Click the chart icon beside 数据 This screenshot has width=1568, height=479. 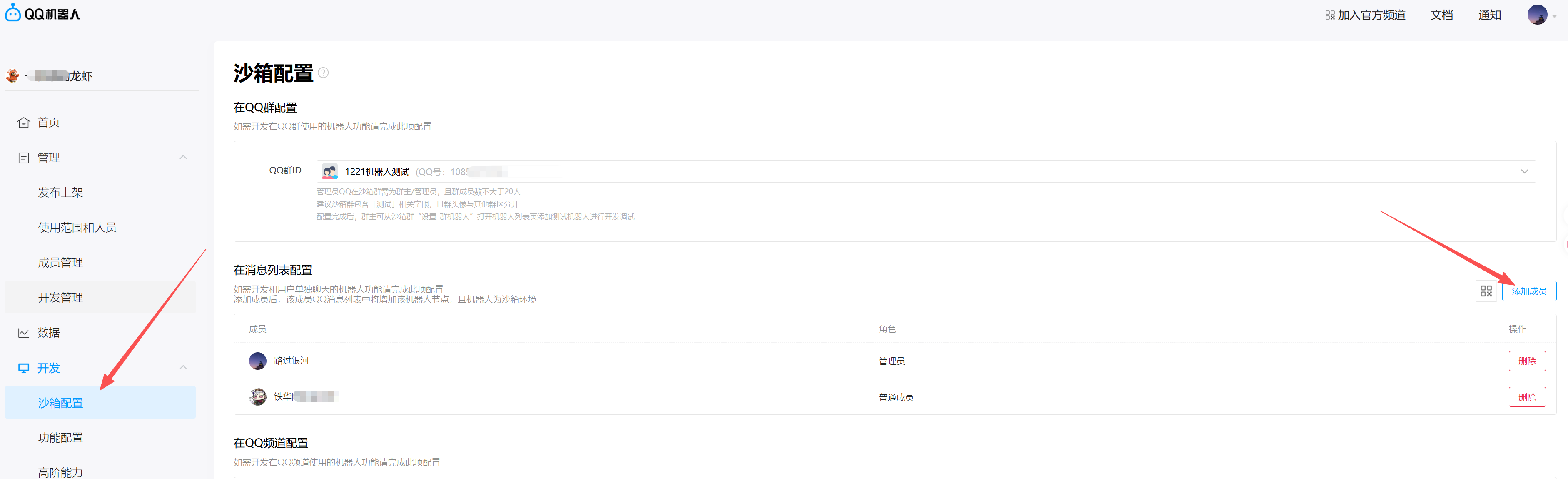[x=24, y=333]
